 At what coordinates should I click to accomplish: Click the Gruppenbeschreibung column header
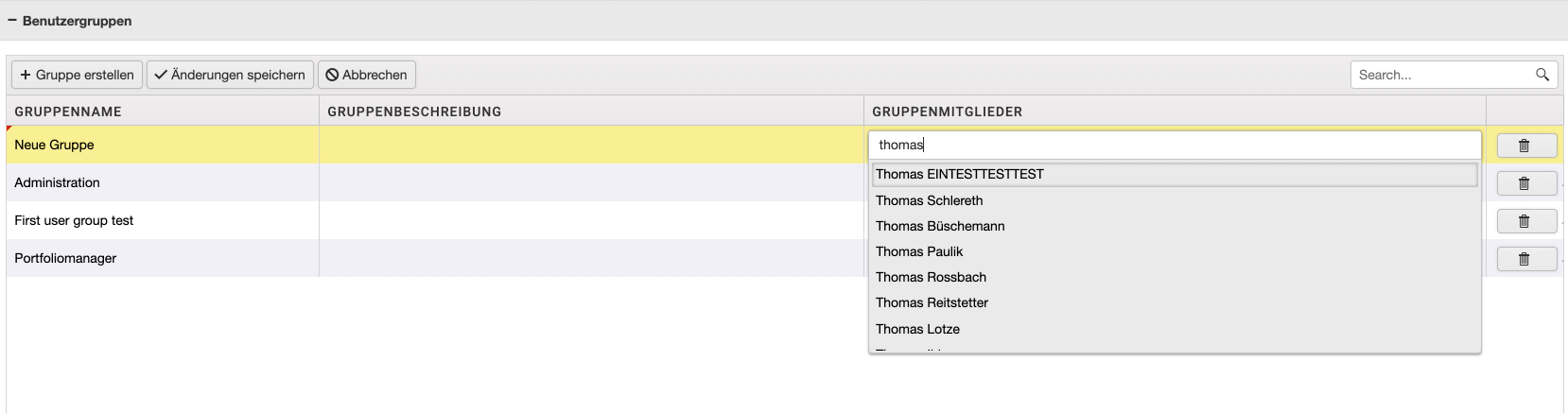coord(414,112)
